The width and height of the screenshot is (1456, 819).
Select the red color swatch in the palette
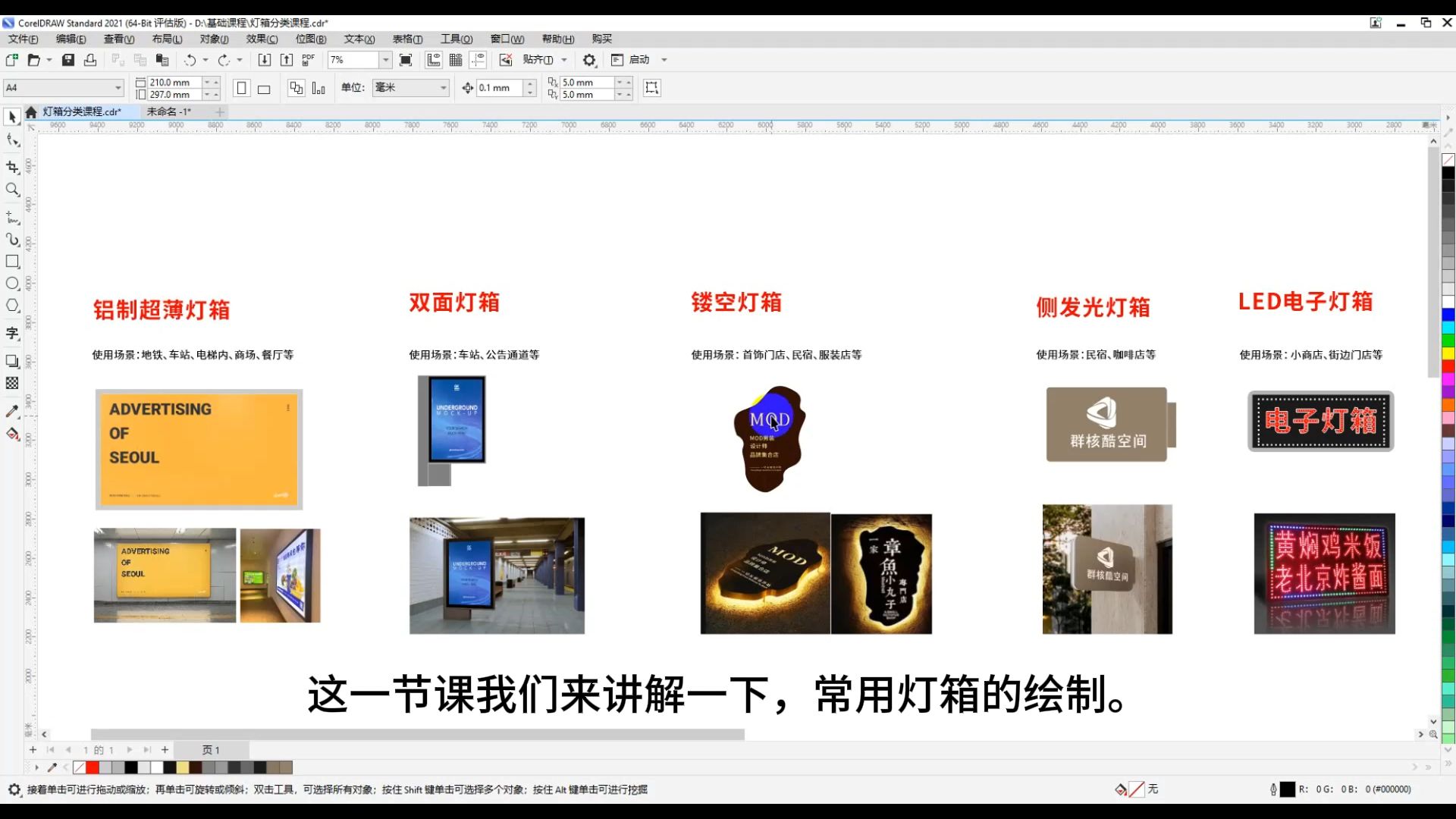coord(93,767)
